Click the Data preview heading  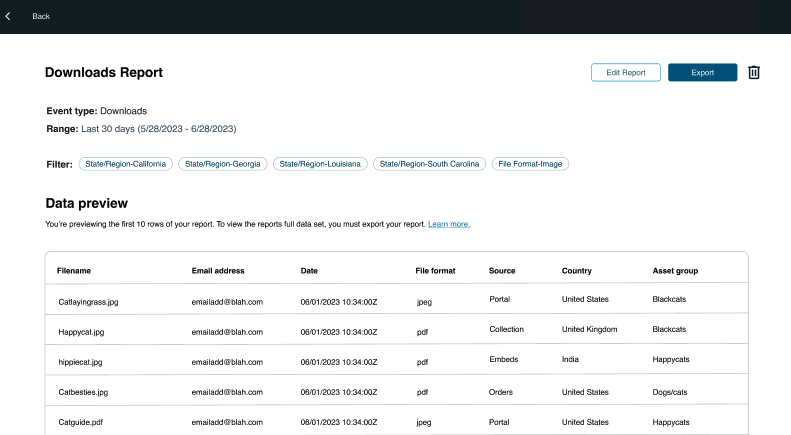(87, 203)
